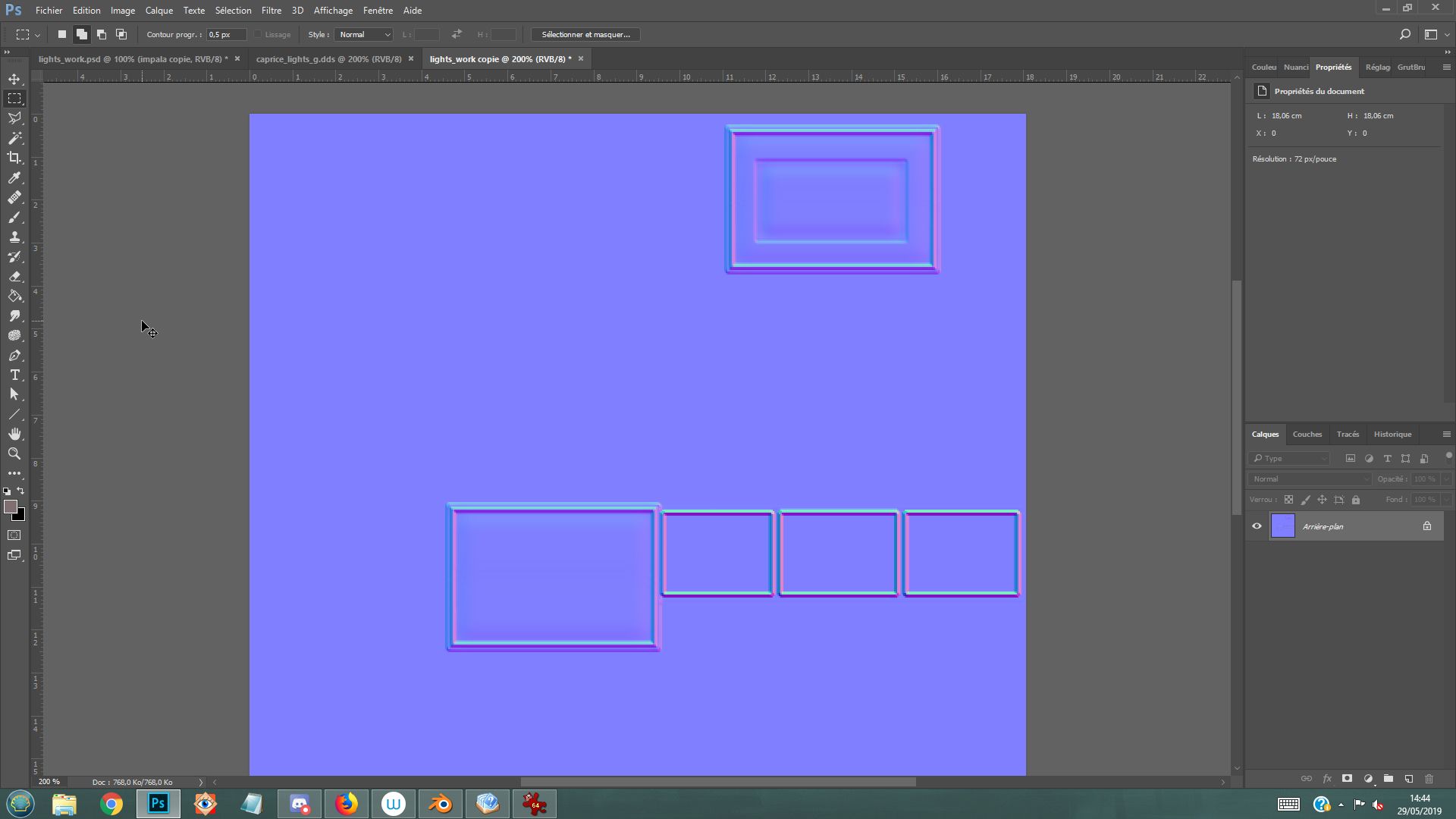Click the delete layer trash icon
The image size is (1456, 819).
click(1429, 779)
